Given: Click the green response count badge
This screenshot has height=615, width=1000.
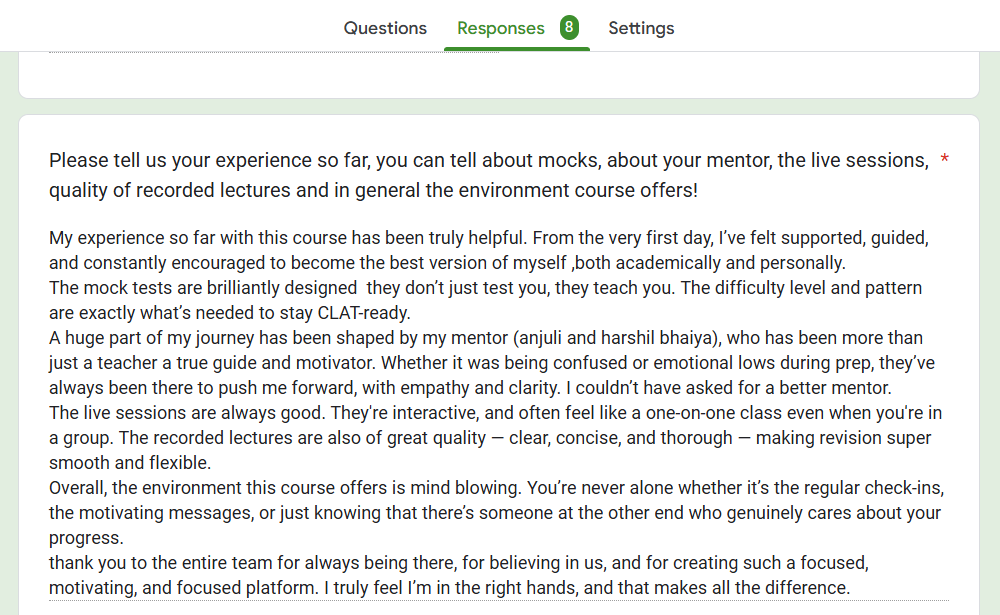Looking at the screenshot, I should coord(569,27).
